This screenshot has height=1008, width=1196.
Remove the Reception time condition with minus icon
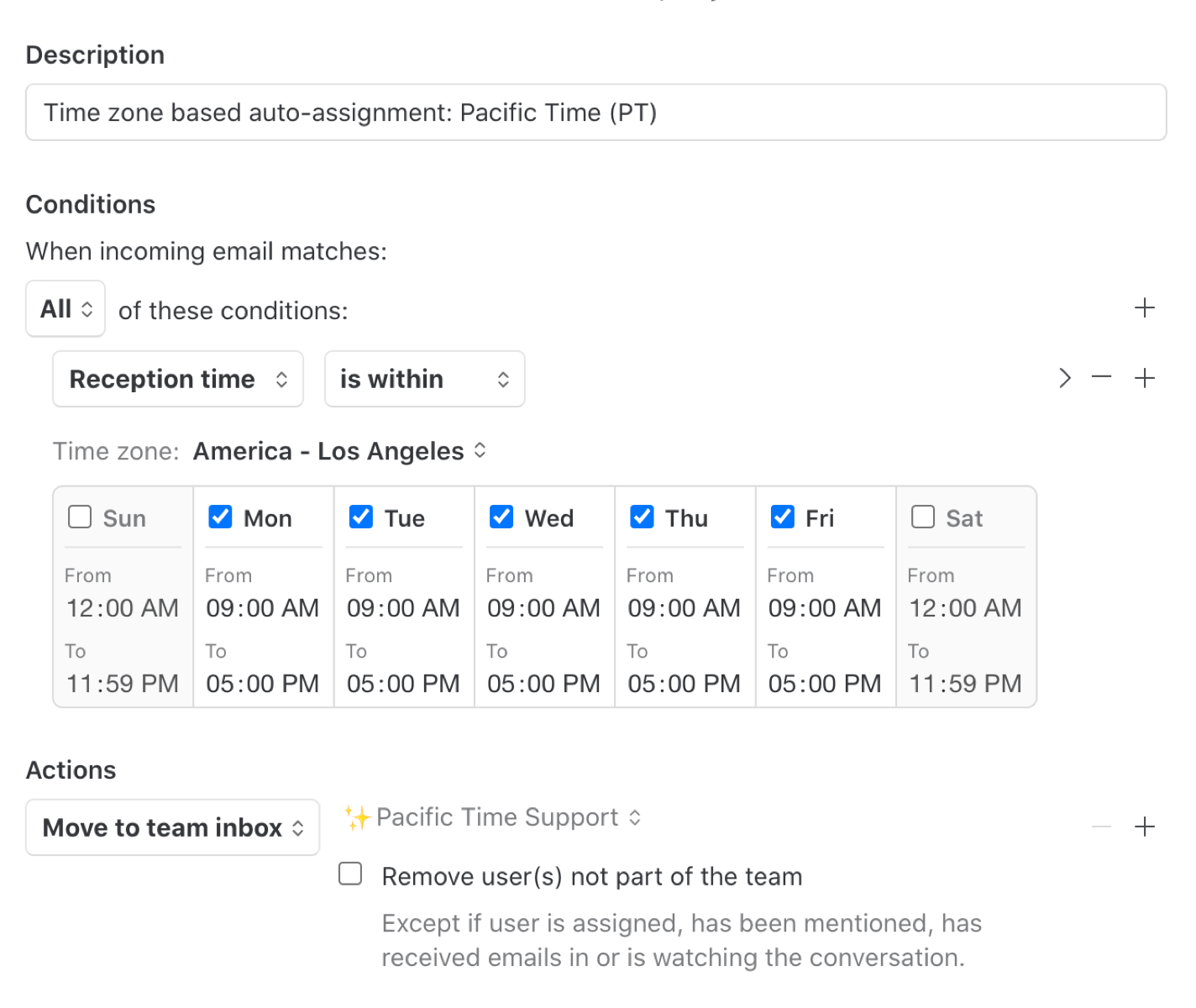[1102, 378]
